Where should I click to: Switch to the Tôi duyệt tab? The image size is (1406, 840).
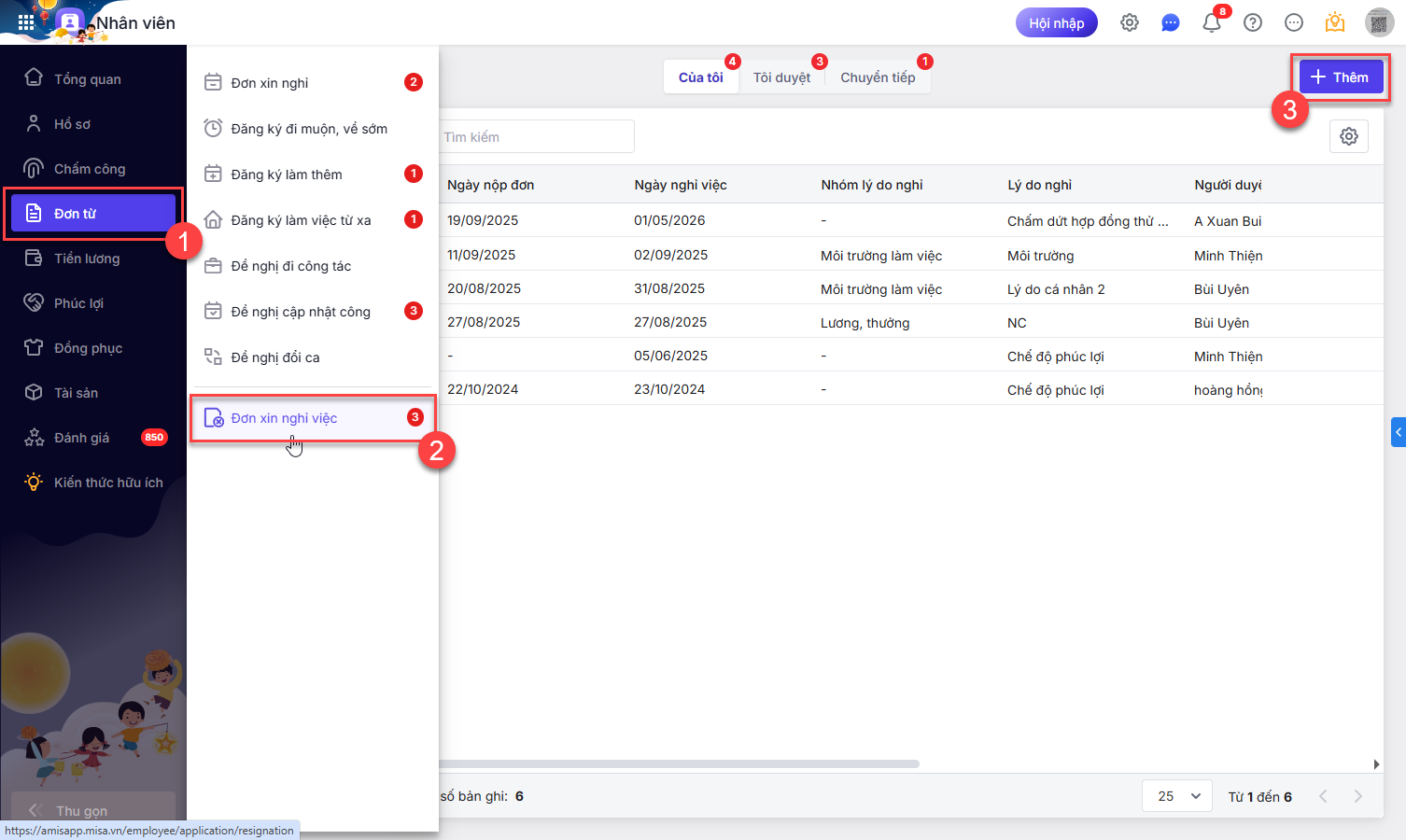pos(781,77)
